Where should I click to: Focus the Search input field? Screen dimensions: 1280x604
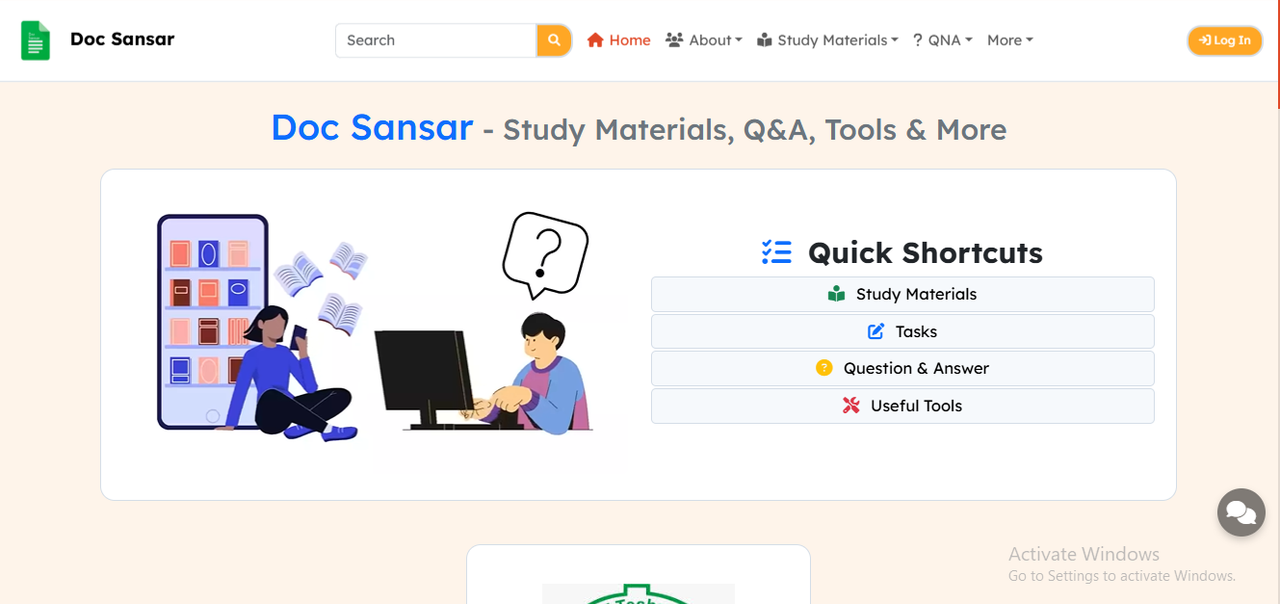(x=436, y=40)
